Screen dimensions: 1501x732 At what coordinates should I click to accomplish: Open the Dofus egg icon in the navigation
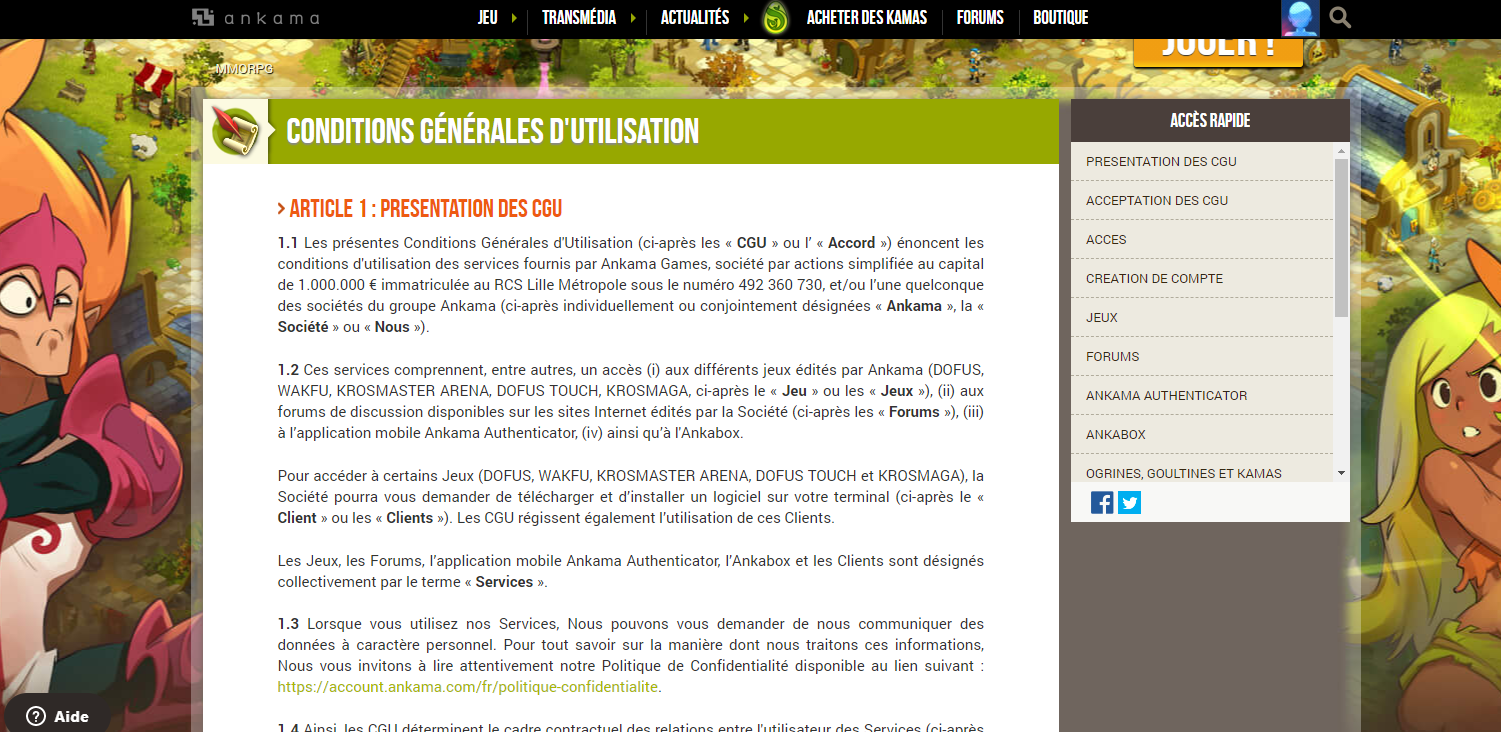[x=776, y=18]
